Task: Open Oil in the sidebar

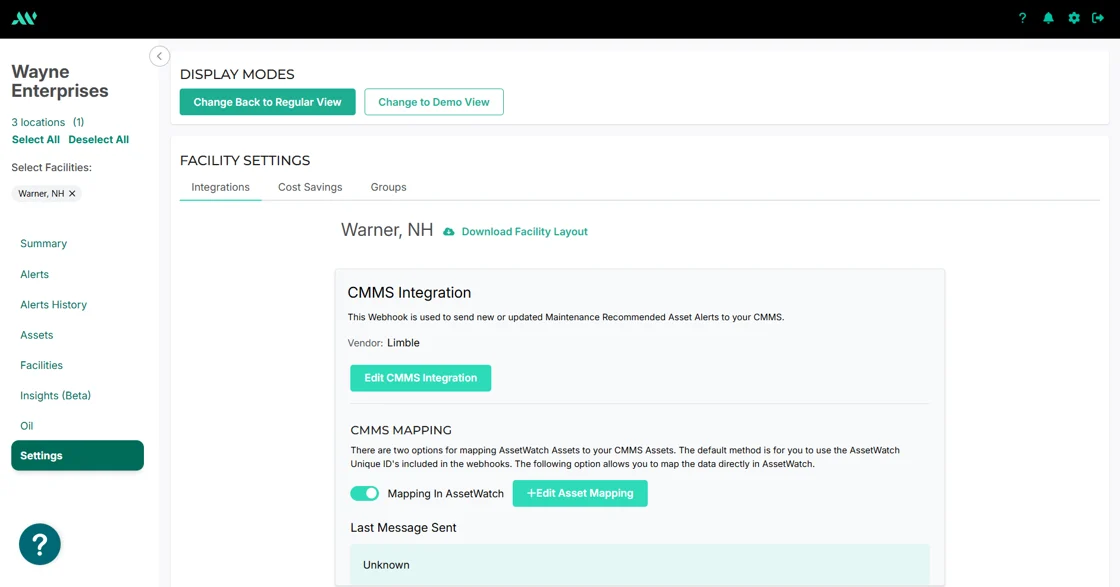Action: 26,426
